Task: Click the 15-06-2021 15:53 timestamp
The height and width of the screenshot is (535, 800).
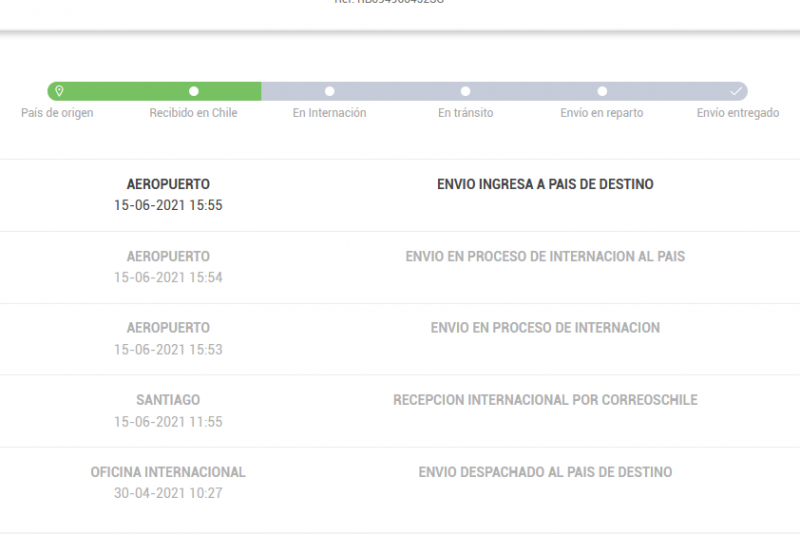Action: pyautogui.click(x=168, y=349)
